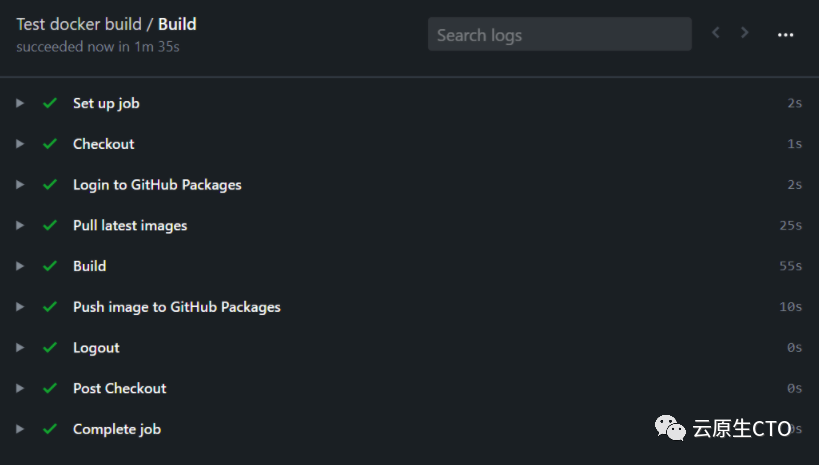
Task: Click the Test docker build workflow title
Action: coord(78,24)
